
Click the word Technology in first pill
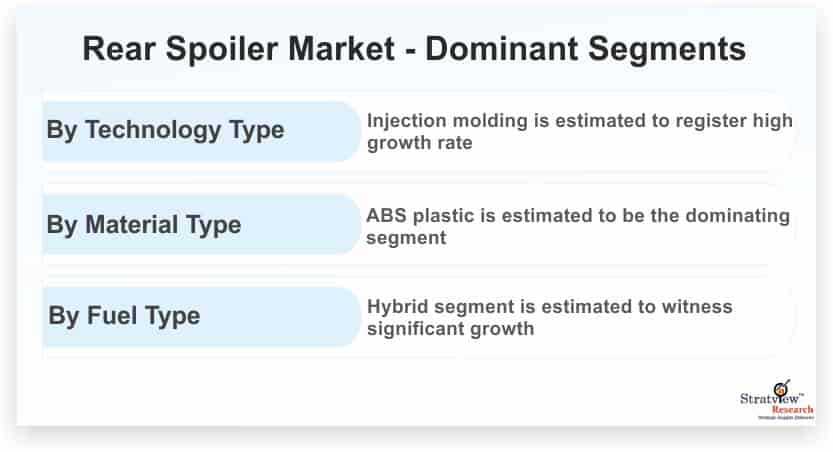tap(154, 131)
